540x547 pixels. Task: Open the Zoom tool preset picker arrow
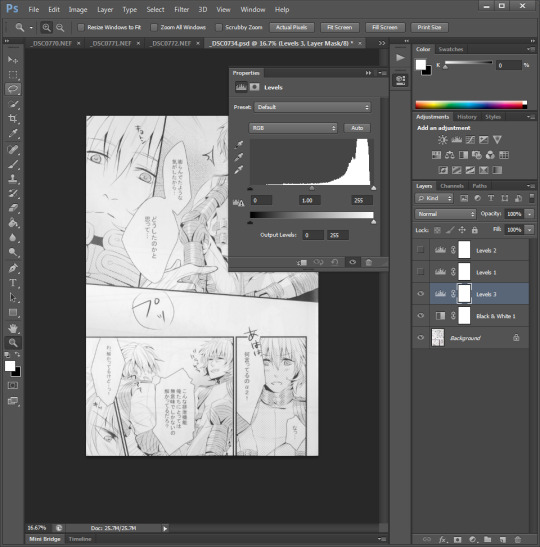point(31,28)
